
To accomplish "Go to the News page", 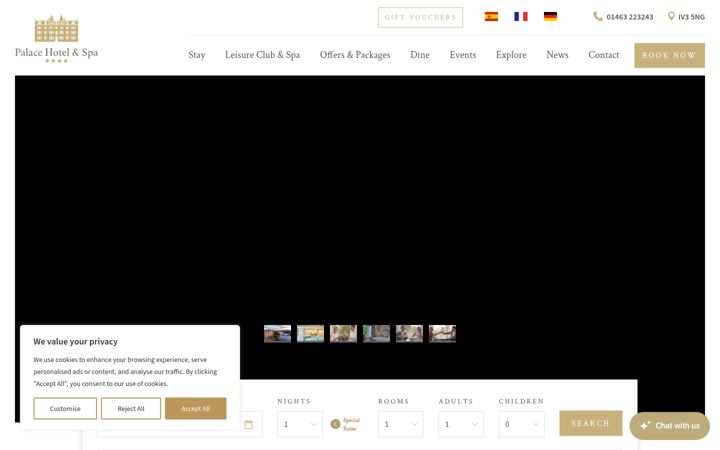I will coord(557,55).
